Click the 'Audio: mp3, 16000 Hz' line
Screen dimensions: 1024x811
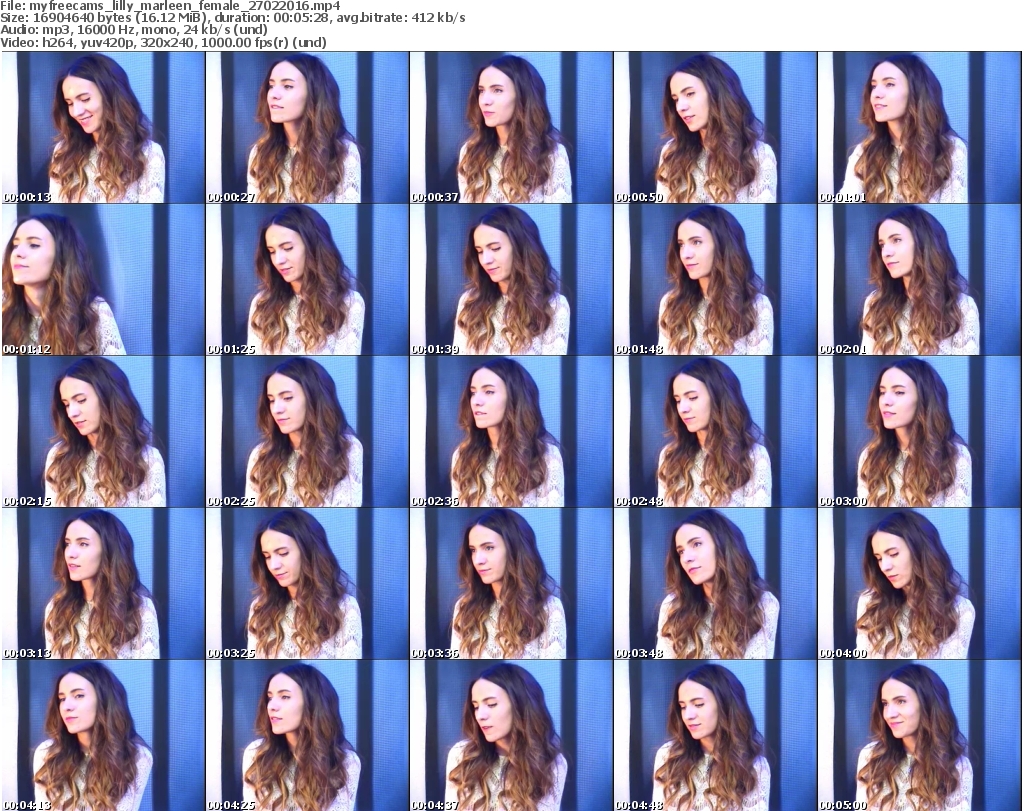(134, 30)
